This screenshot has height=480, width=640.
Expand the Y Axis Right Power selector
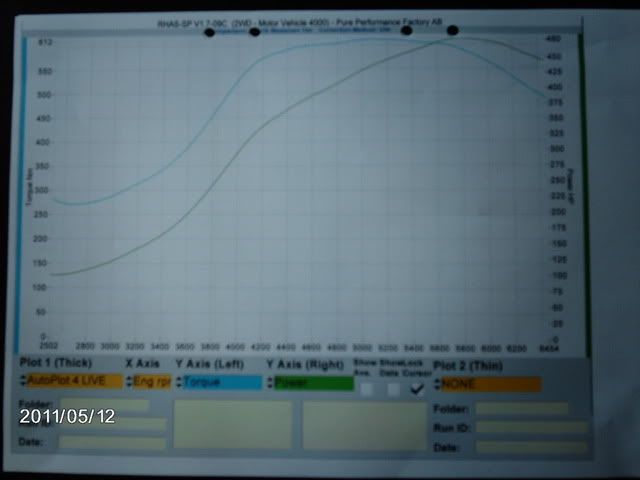point(312,383)
